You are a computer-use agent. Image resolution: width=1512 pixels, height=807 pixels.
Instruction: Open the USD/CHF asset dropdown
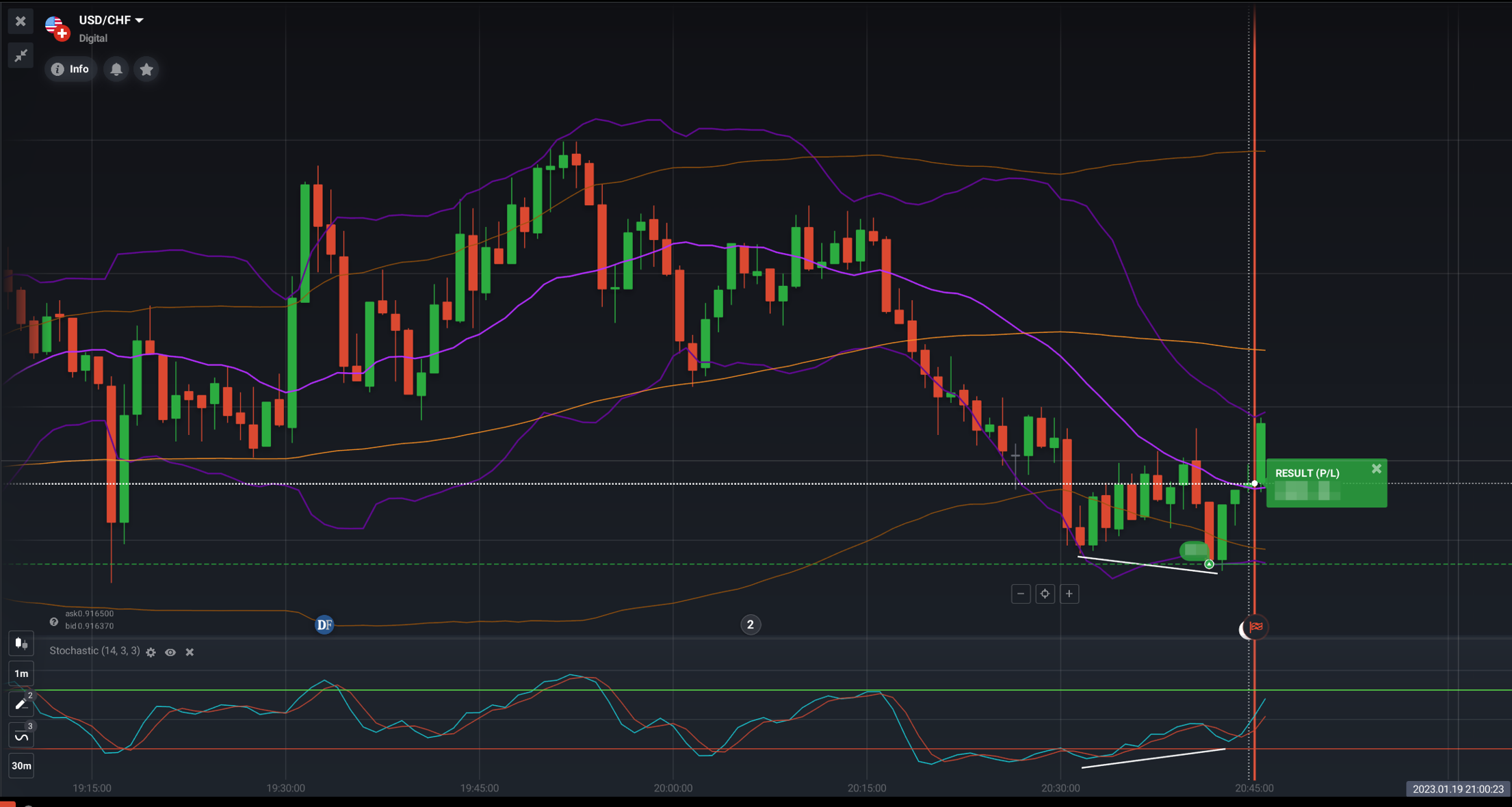pyautogui.click(x=111, y=20)
